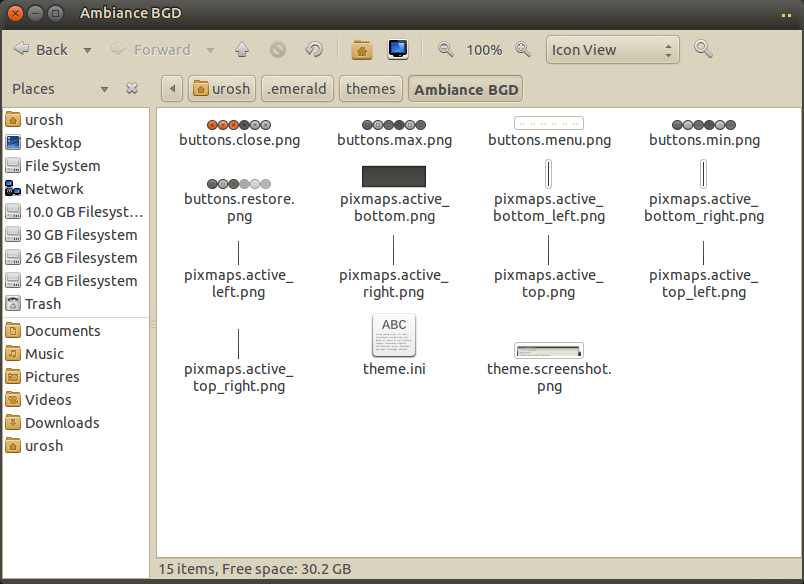This screenshot has width=804, height=584.
Task: Select the theme.screenshot.png file
Action: point(549,368)
